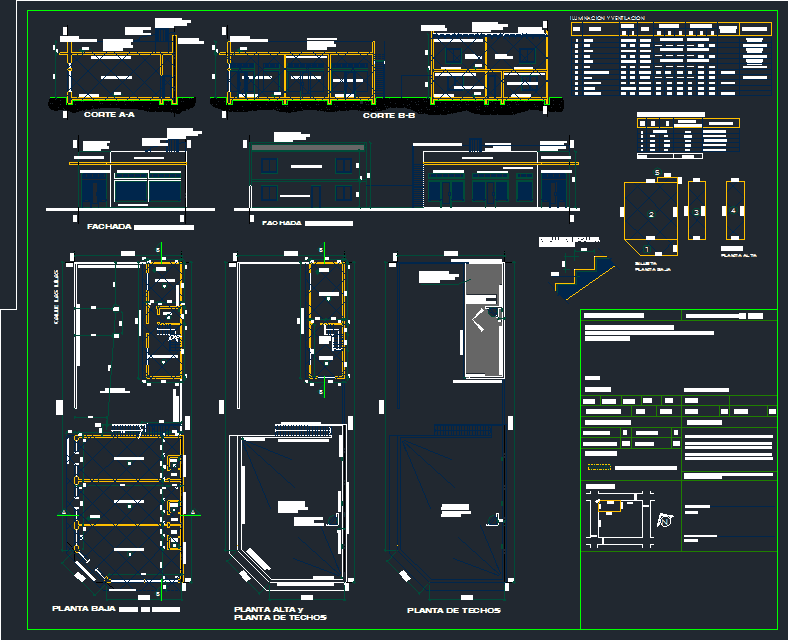This screenshot has height=641, width=789.
Task: Select the CORTE A-A section label
Action: tap(109, 116)
